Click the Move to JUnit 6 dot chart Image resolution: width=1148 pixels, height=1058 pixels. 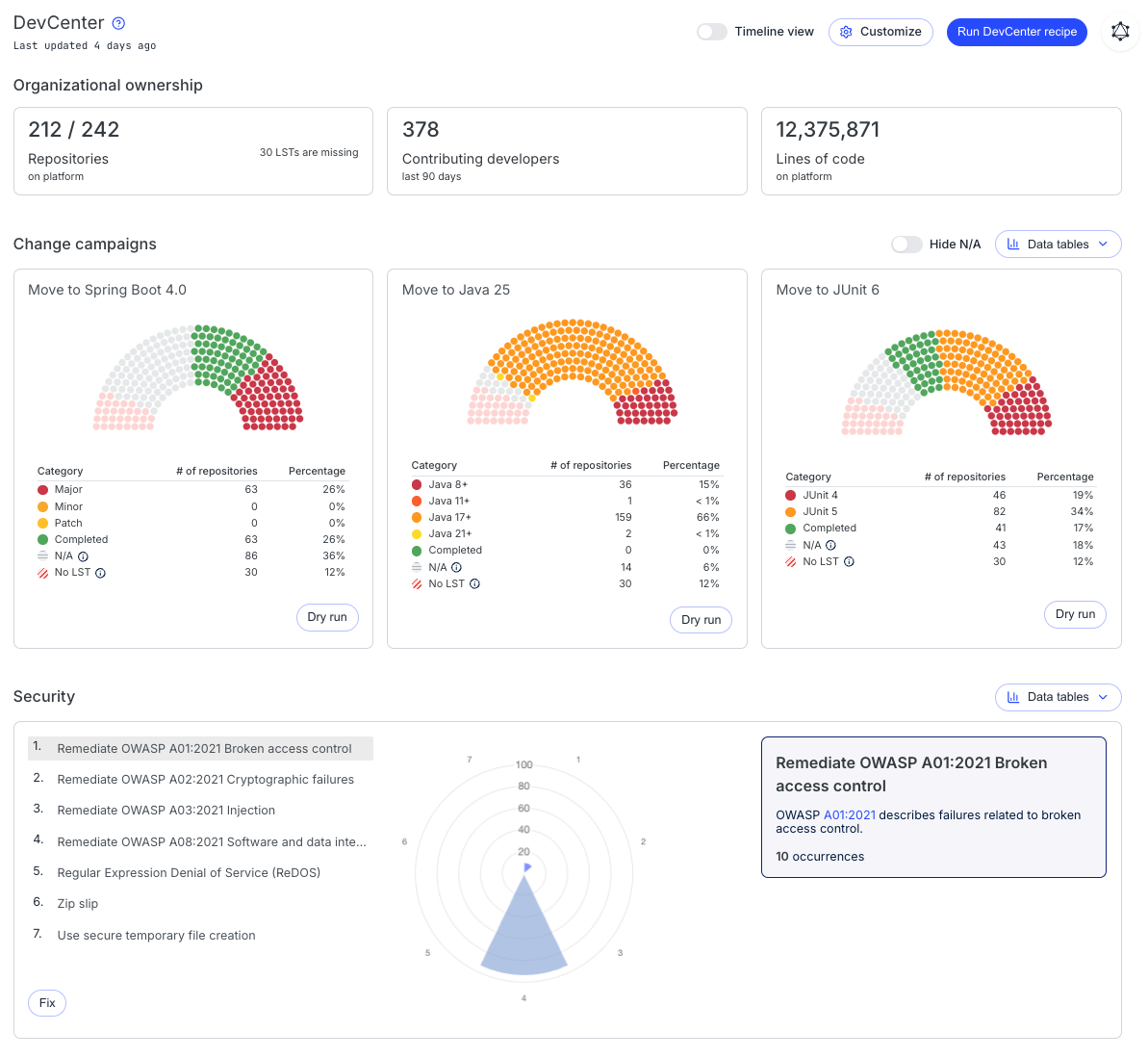[946, 382]
